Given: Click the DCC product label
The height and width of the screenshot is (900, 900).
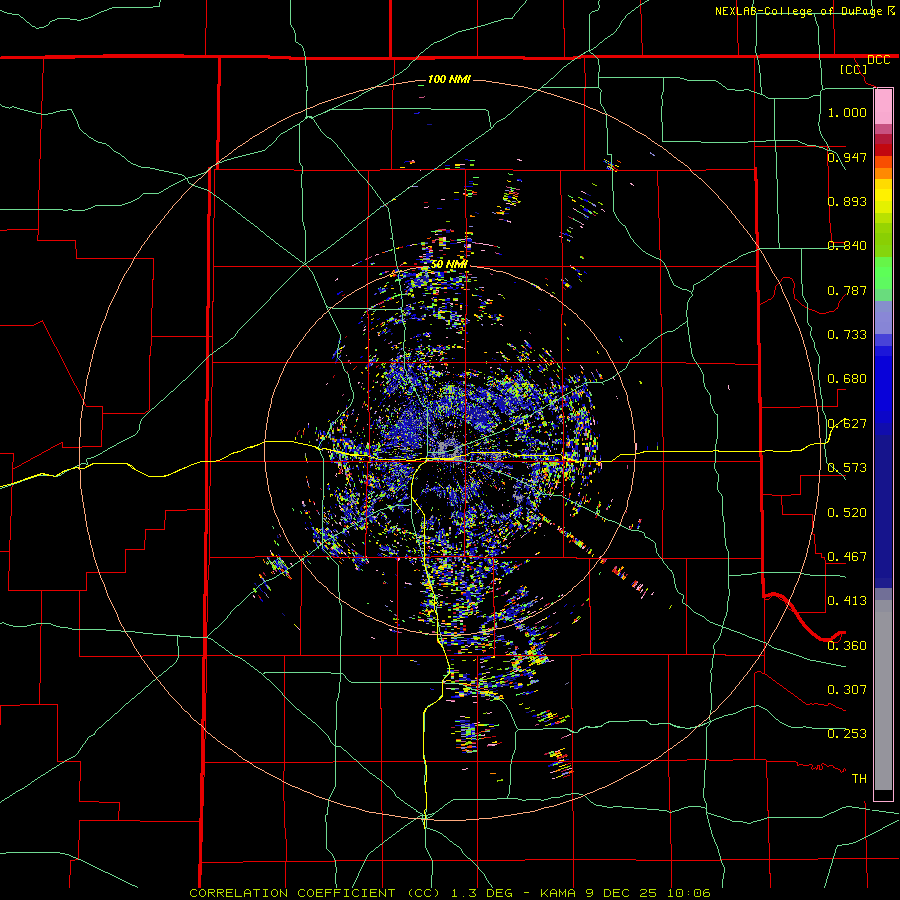Looking at the screenshot, I should click(878, 60).
